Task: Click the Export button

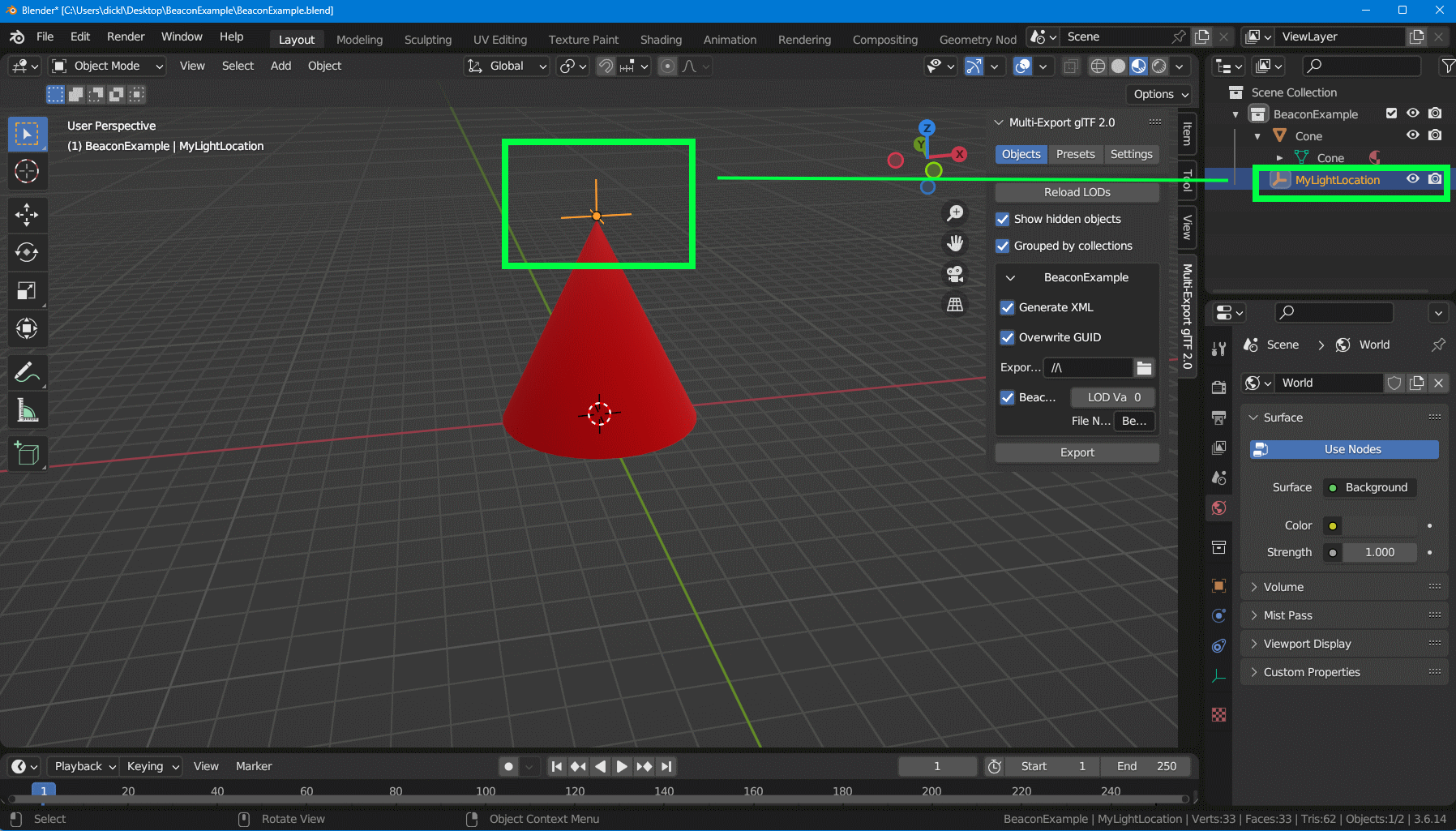Action: (1077, 452)
